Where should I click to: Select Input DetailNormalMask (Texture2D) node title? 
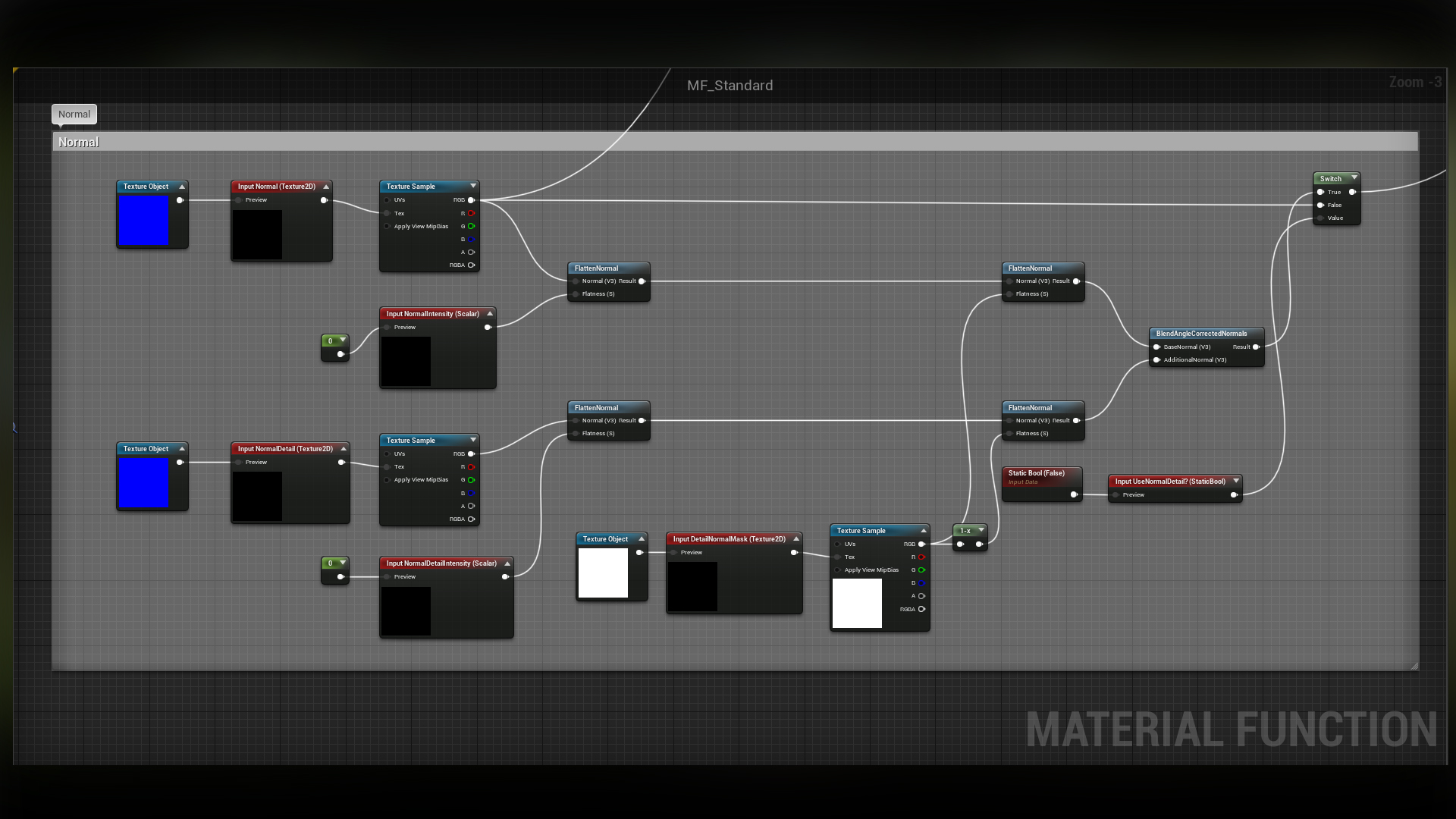(729, 539)
